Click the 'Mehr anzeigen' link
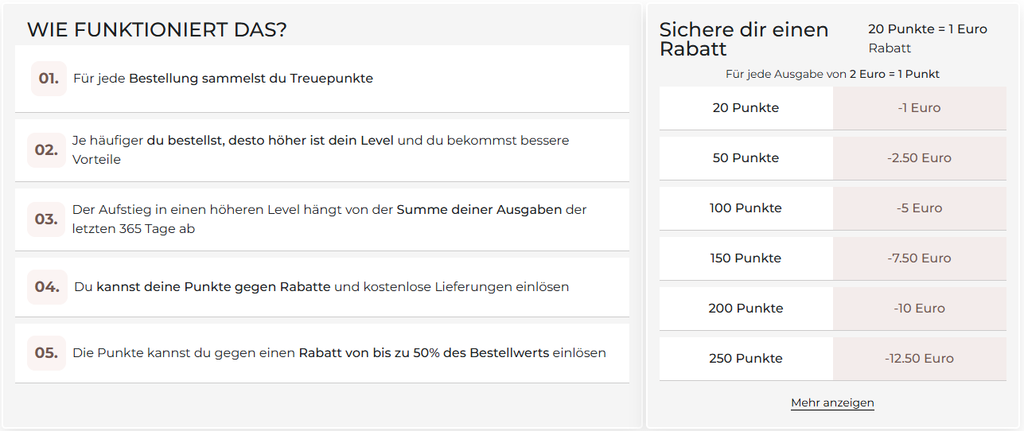The height and width of the screenshot is (431, 1024). click(x=832, y=403)
